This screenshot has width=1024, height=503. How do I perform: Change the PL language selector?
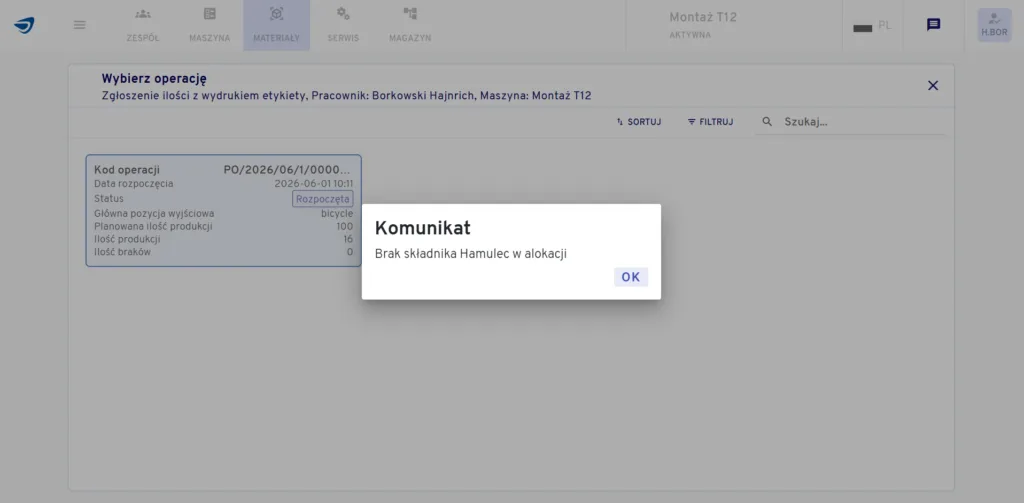click(x=872, y=26)
